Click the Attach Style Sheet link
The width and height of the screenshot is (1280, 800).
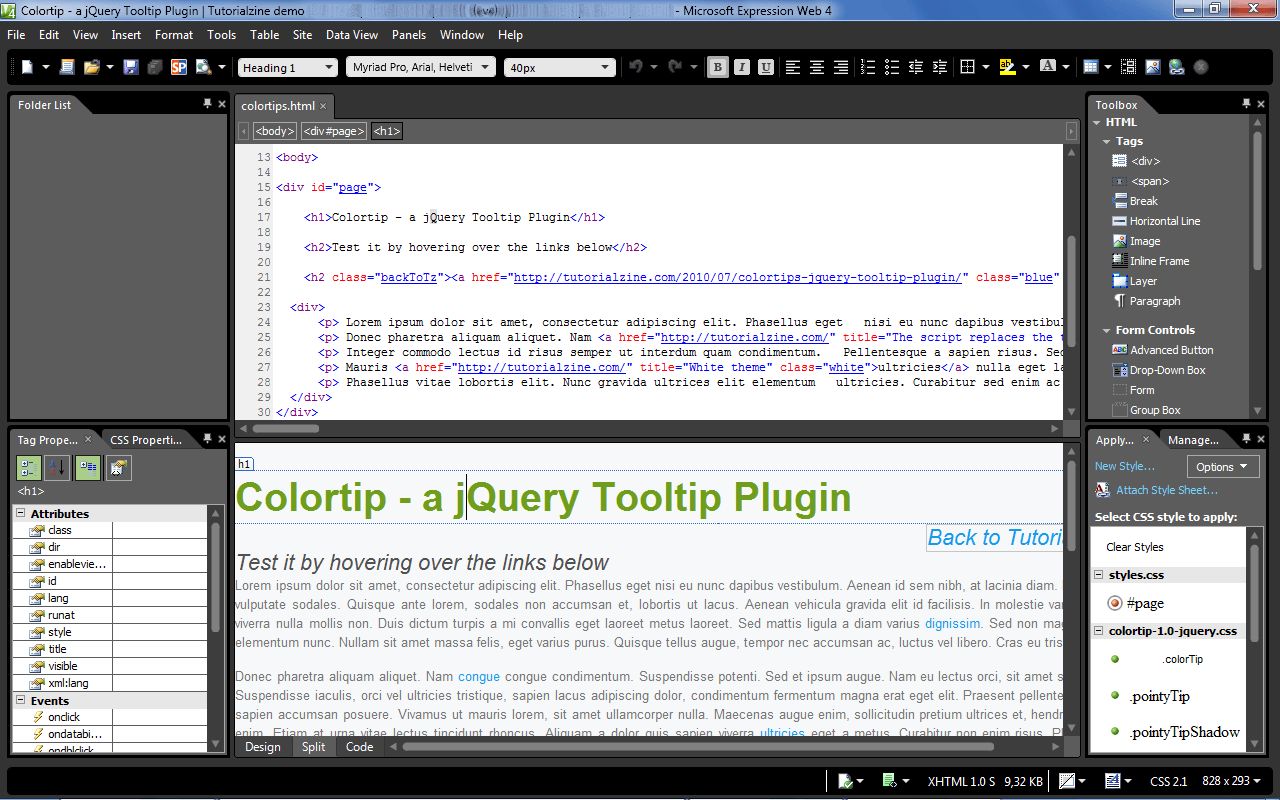[x=1166, y=490]
